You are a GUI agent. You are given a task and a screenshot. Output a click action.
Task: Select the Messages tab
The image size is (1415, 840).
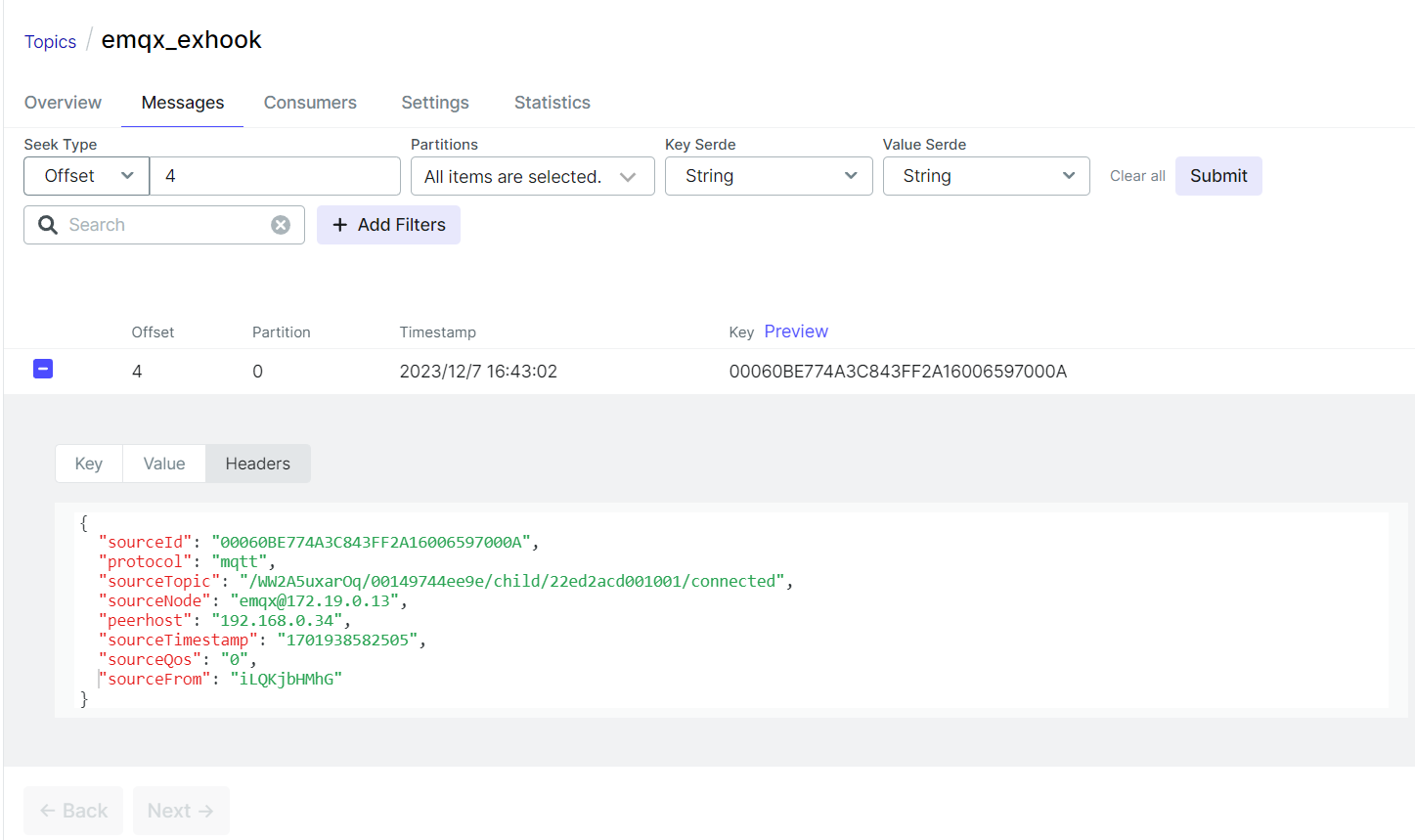tap(183, 103)
